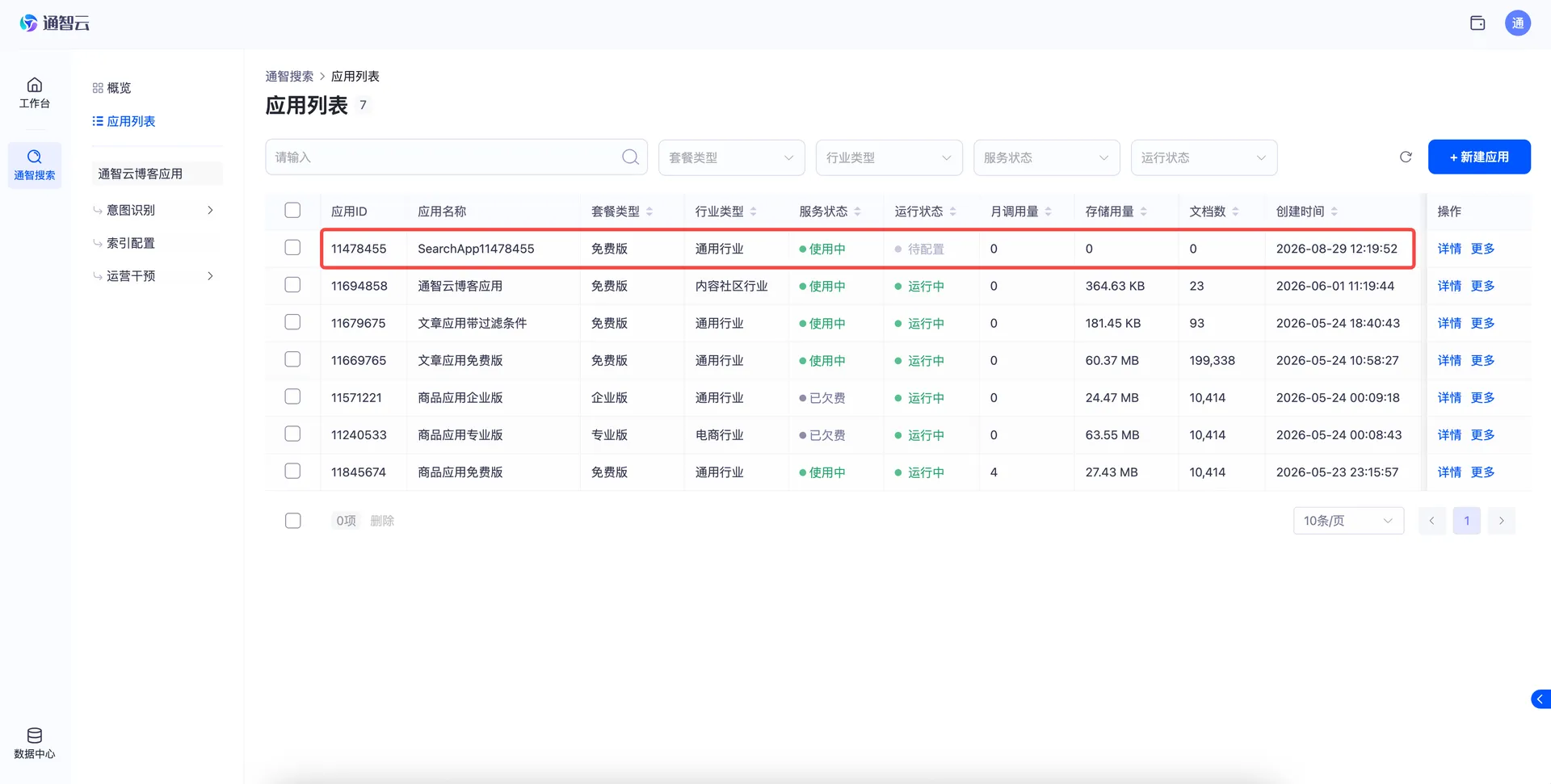View 详情 for 商品应用企业版
The width and height of the screenshot is (1551, 784).
(x=1449, y=398)
